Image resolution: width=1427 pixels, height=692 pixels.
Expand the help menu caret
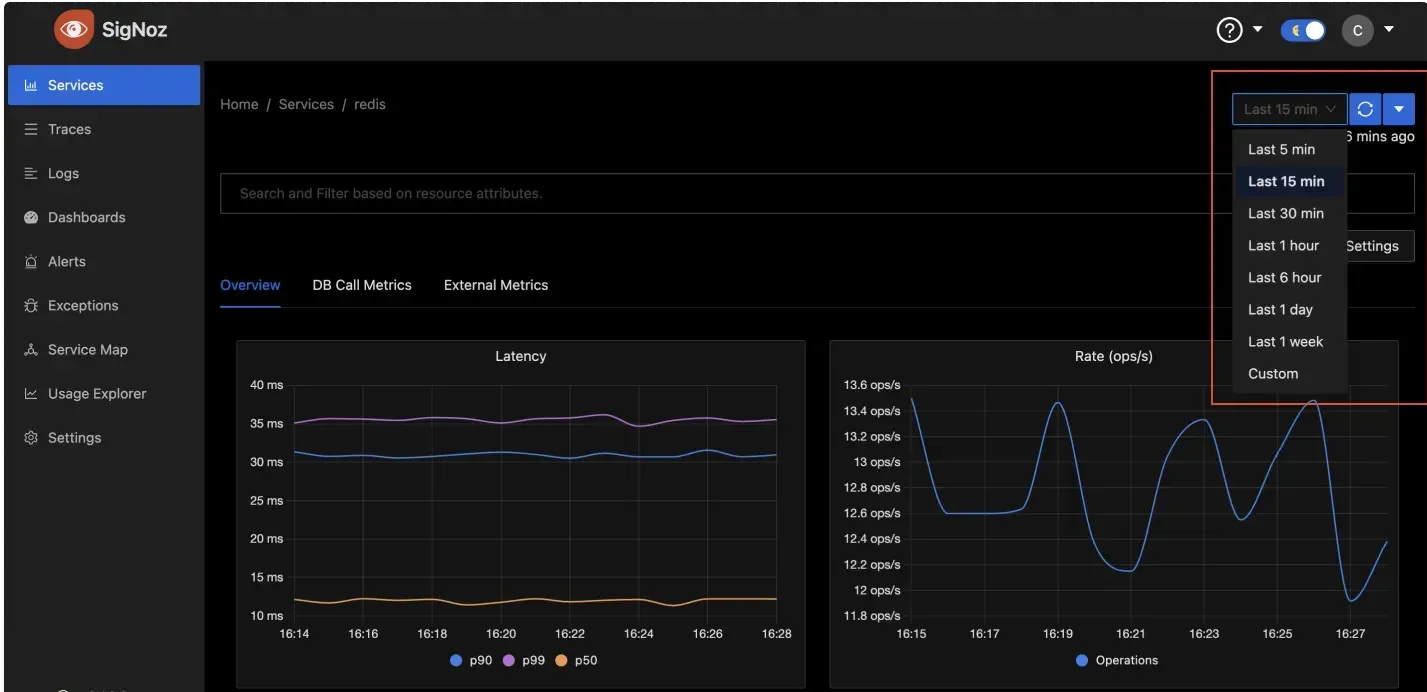point(1258,29)
